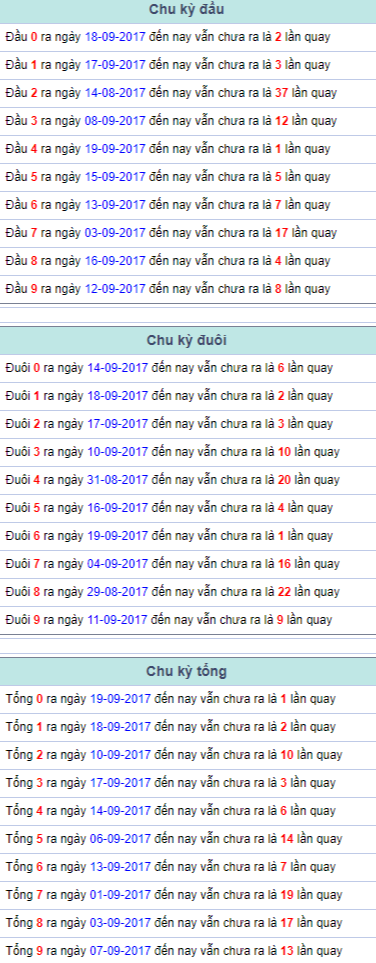Select the row 'Đầu 3 ra ngày 08-09-2017'
This screenshot has width=376, height=963.
tap(188, 121)
